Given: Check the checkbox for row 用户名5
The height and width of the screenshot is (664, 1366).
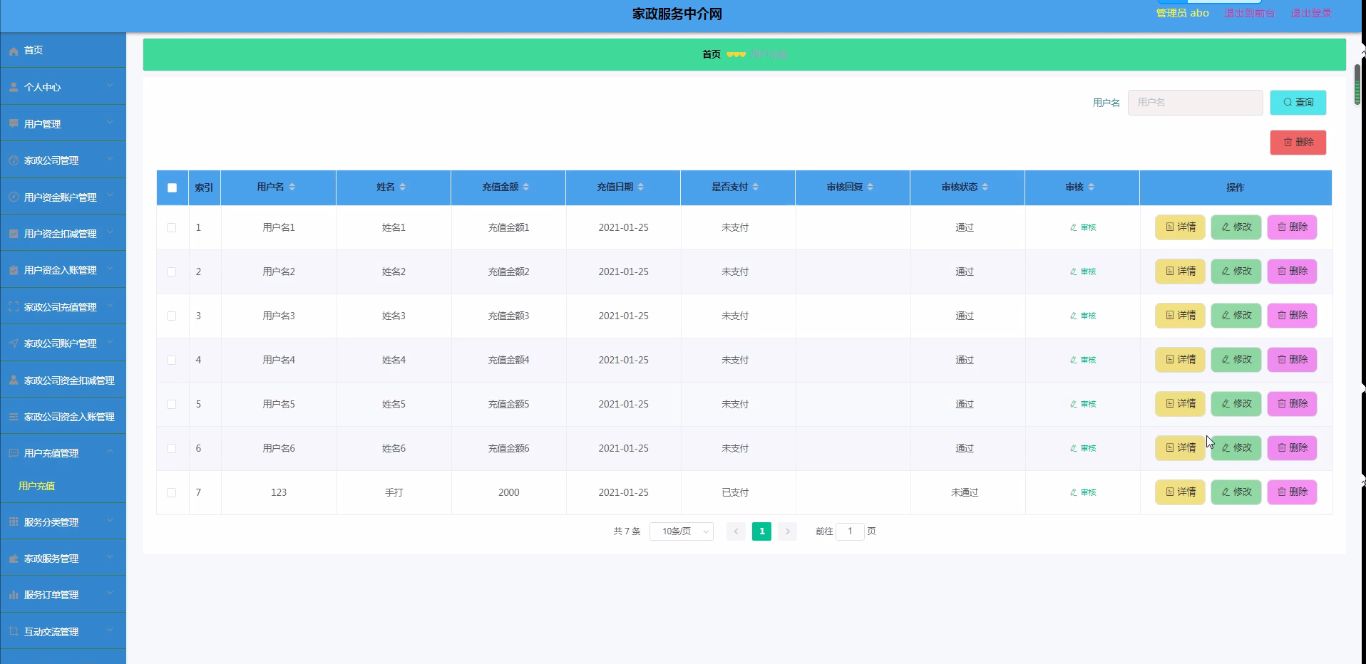Looking at the screenshot, I should [x=172, y=404].
